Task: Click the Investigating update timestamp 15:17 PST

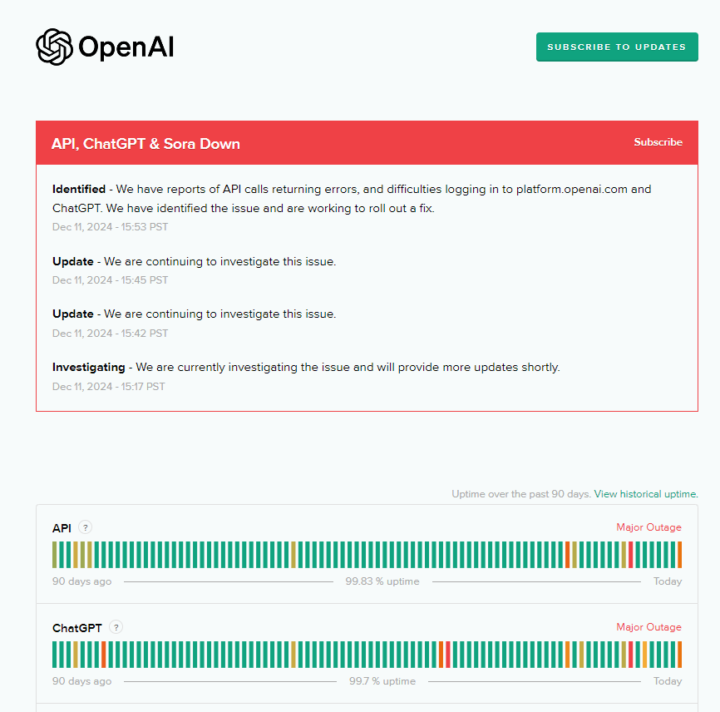Action: (108, 386)
